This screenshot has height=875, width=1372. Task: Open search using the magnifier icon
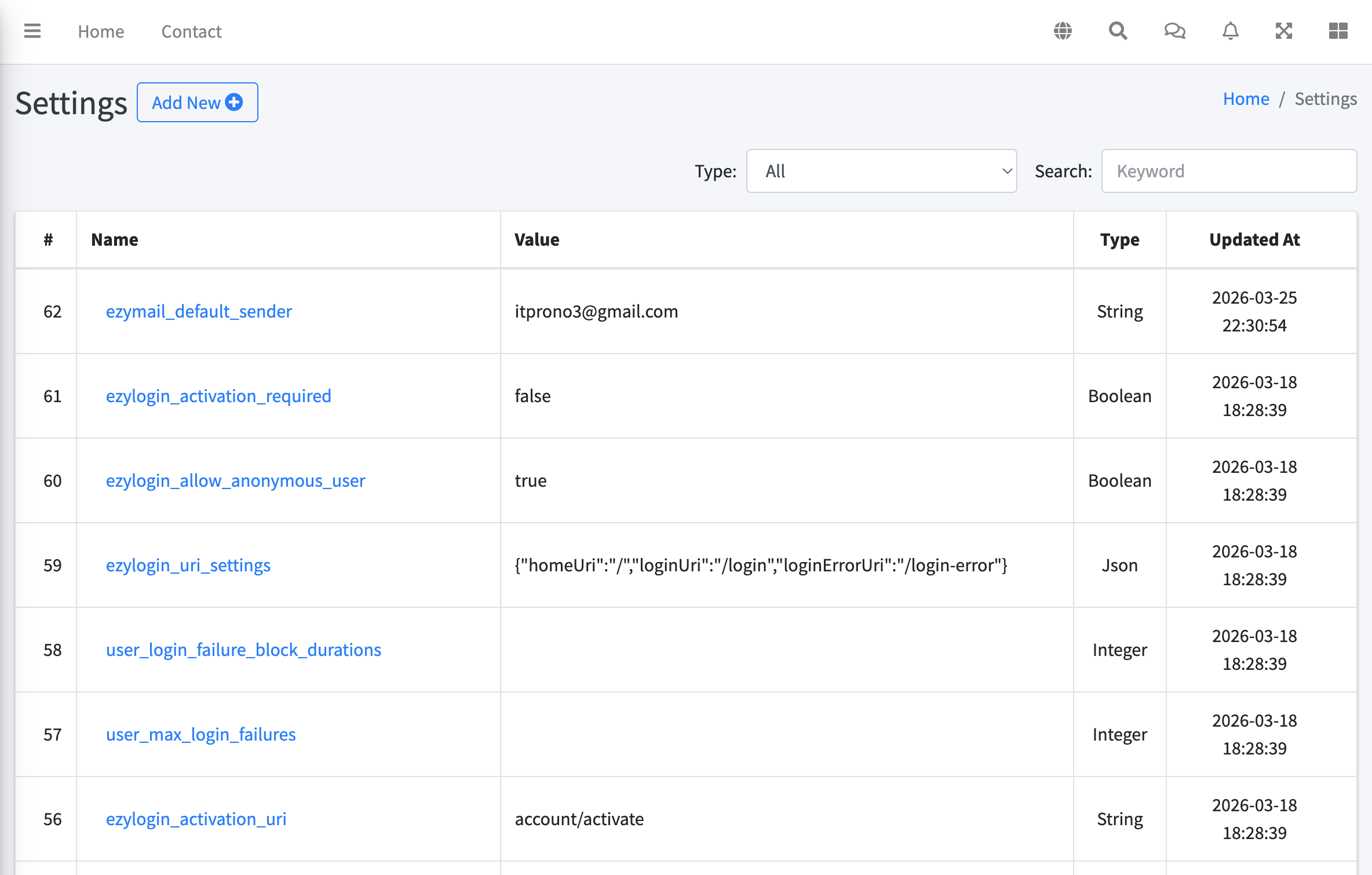pyautogui.click(x=1118, y=31)
